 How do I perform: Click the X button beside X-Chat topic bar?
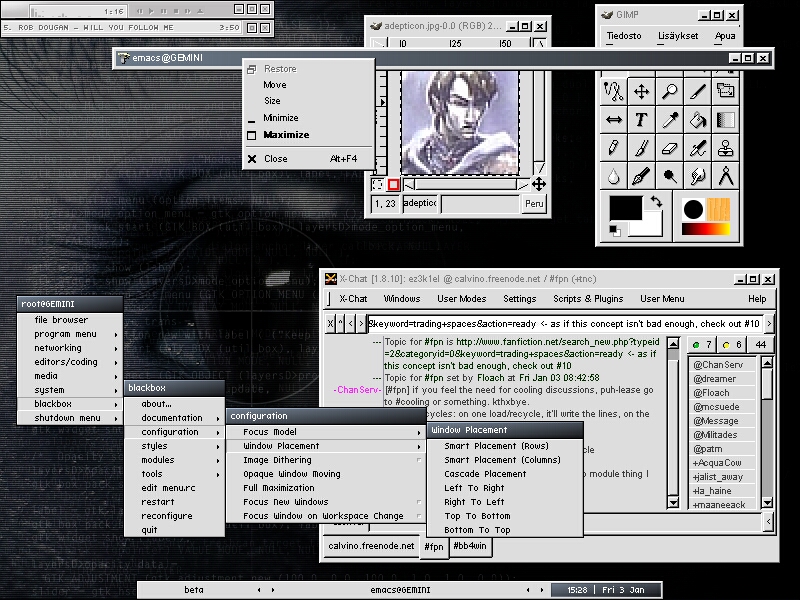click(331, 323)
